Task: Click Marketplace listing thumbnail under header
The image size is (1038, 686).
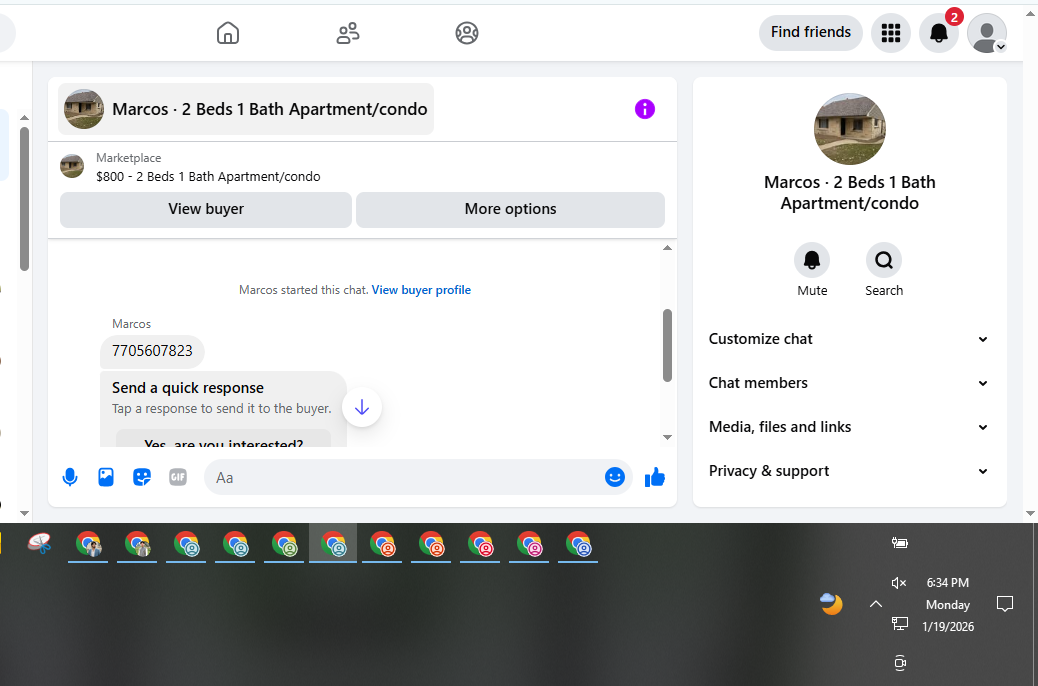Action: (72, 166)
